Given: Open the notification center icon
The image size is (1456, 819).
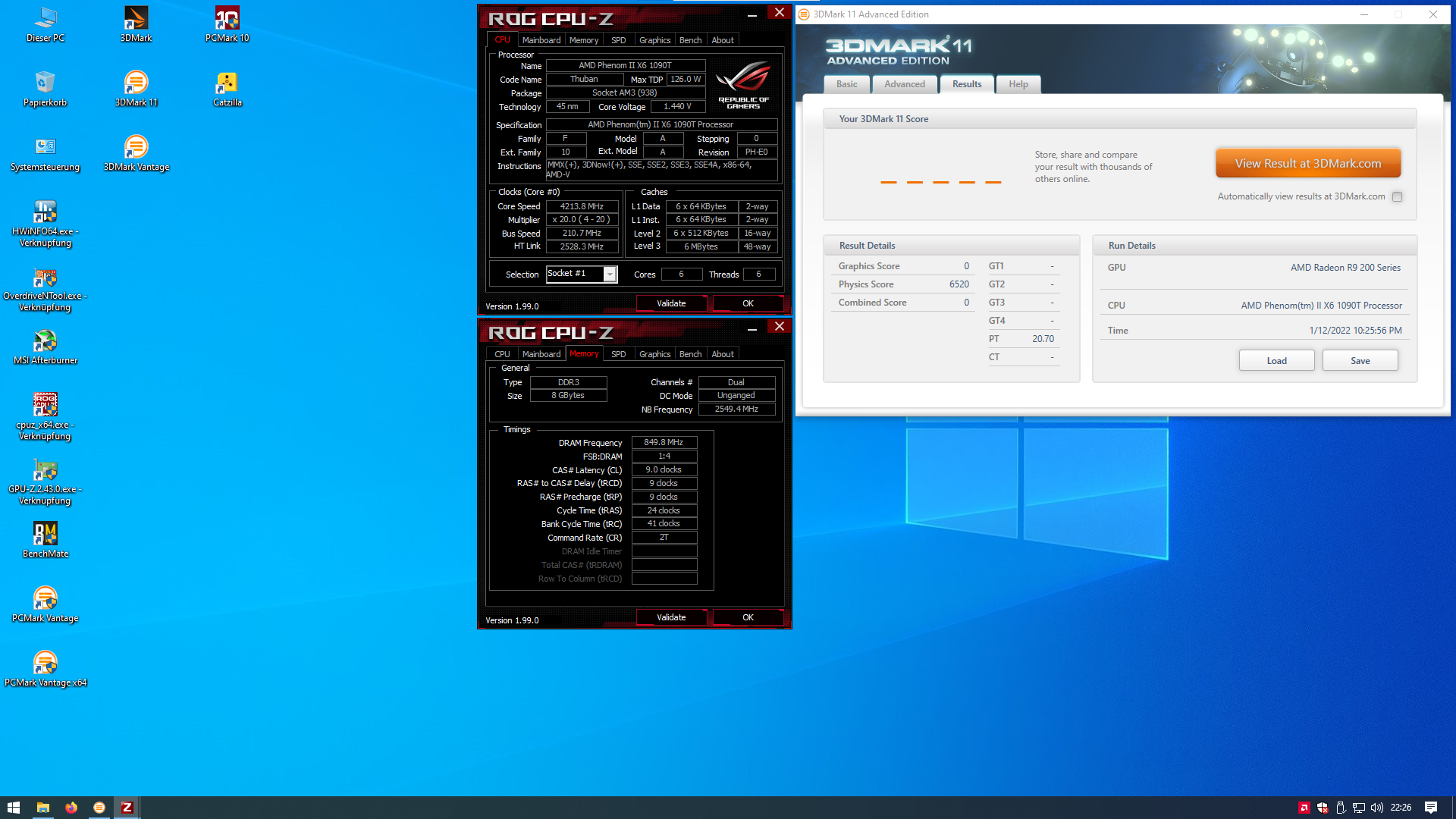Looking at the screenshot, I should click(1431, 808).
